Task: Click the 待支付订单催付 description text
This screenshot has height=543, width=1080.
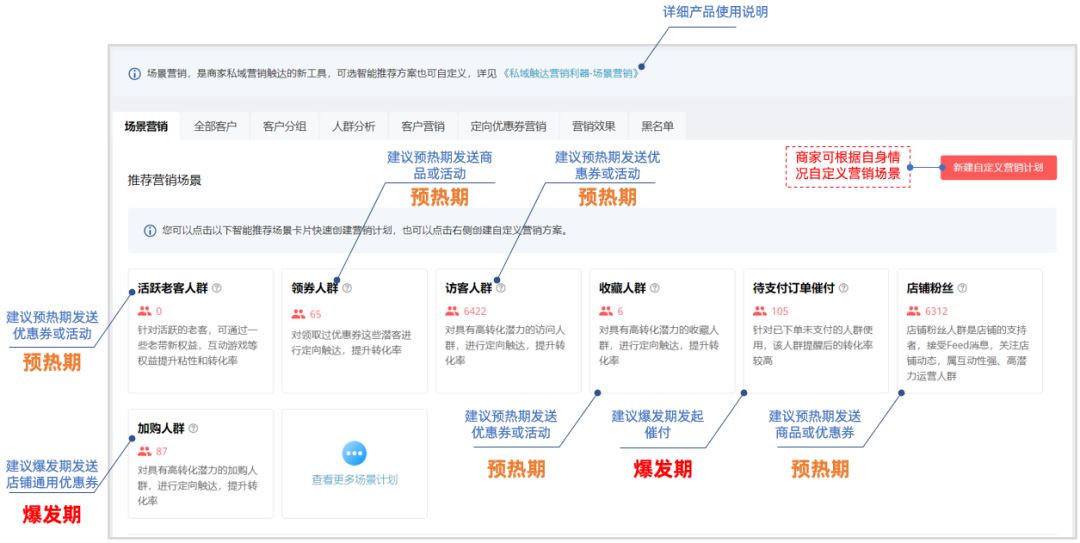Action: click(x=812, y=345)
